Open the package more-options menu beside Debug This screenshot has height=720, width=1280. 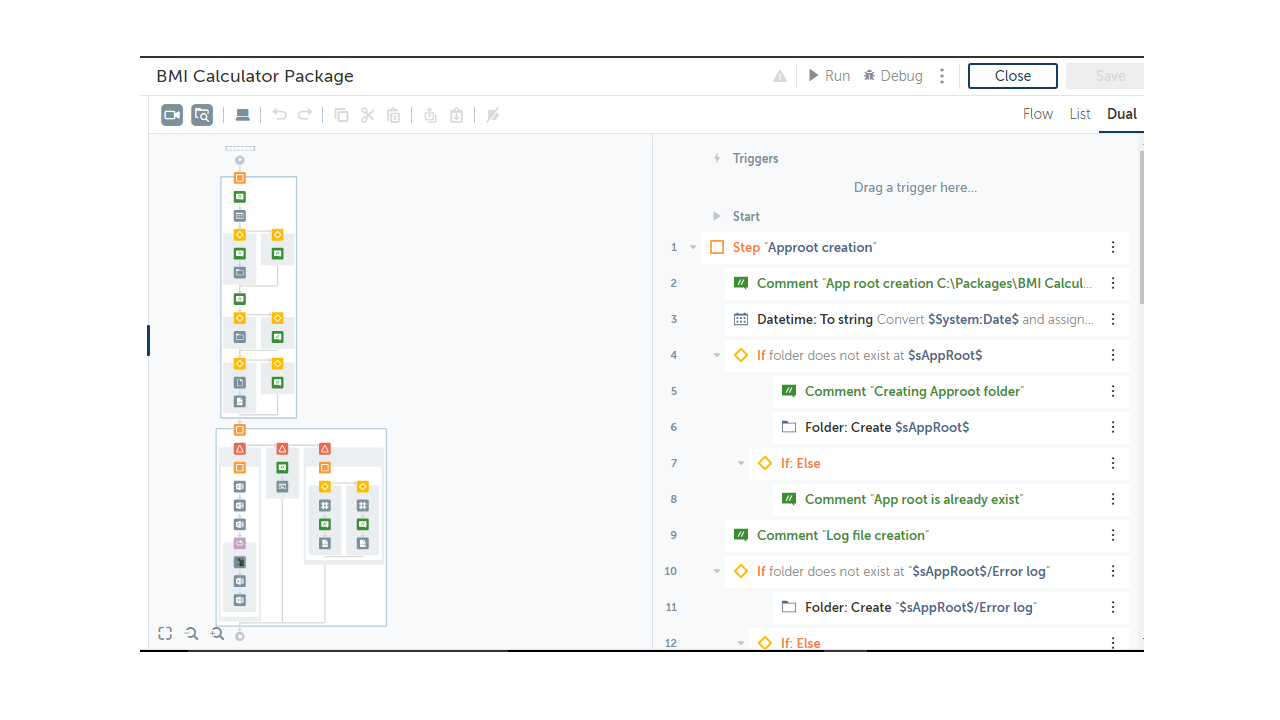point(942,76)
